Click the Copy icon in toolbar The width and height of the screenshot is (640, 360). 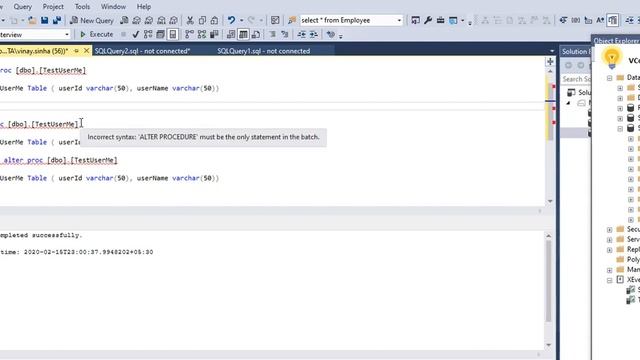(202, 20)
